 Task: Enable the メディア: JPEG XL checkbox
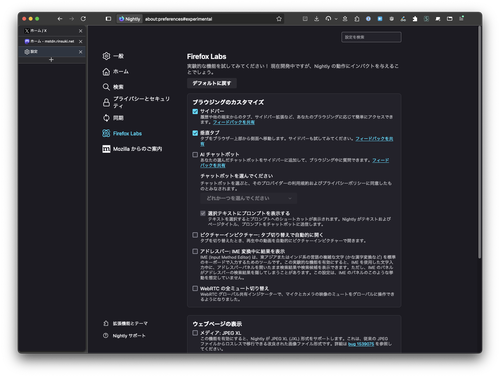pyautogui.click(x=195, y=333)
